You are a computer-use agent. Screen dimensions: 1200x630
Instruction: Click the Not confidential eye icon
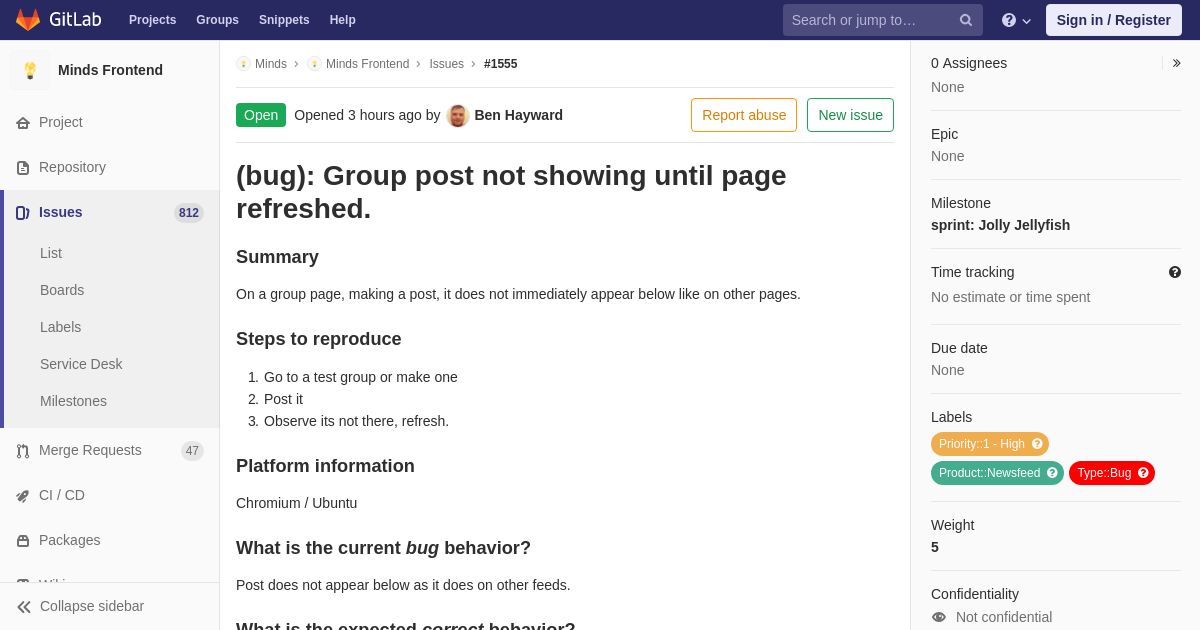click(x=939, y=617)
